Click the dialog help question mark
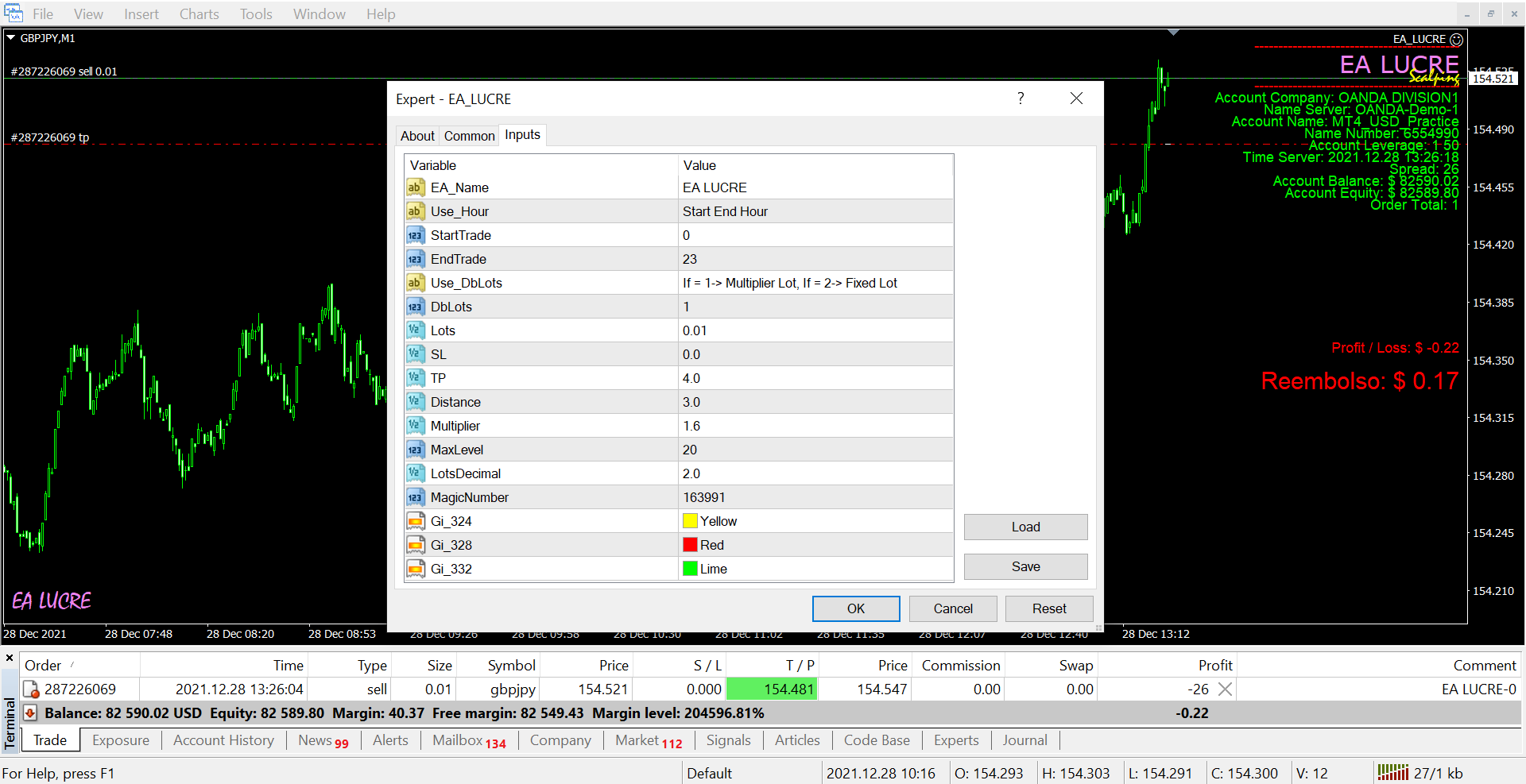 pos(1021,98)
